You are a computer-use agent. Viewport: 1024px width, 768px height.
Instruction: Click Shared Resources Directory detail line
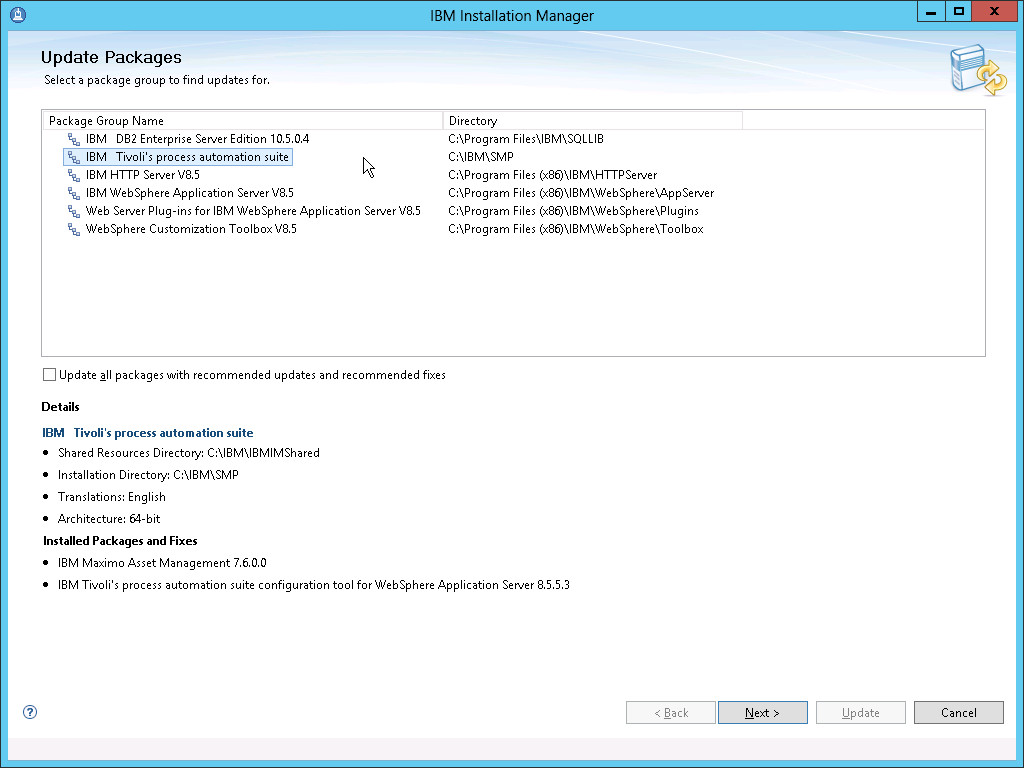point(189,453)
